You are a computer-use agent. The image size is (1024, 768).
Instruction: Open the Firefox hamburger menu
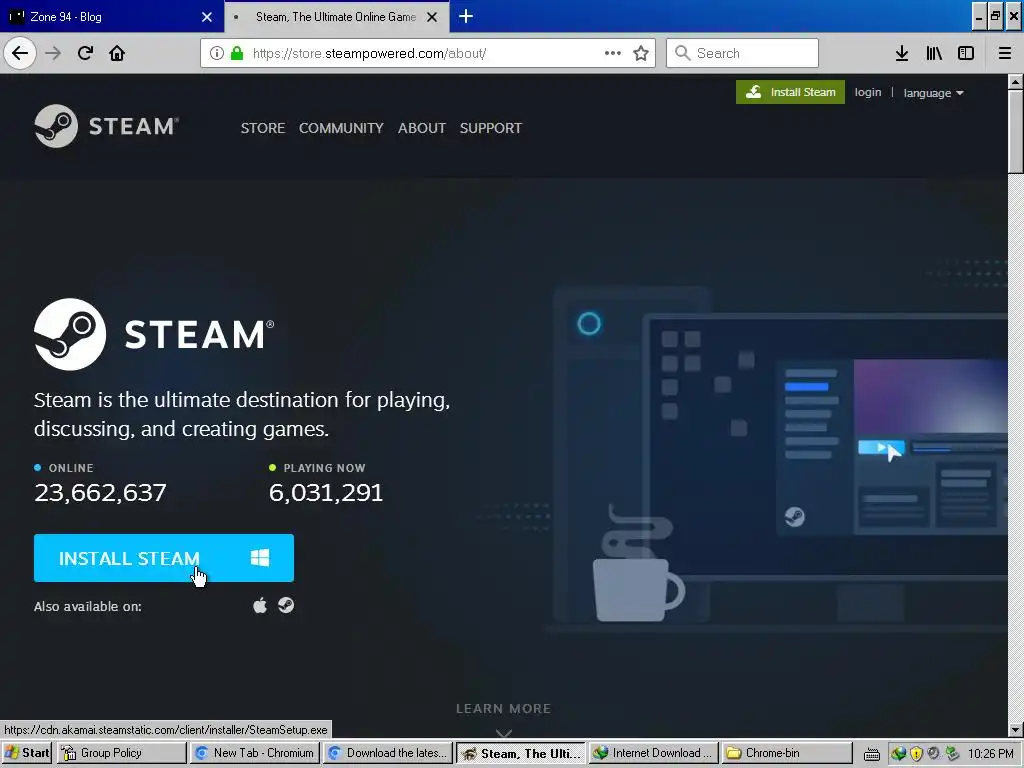1004,53
